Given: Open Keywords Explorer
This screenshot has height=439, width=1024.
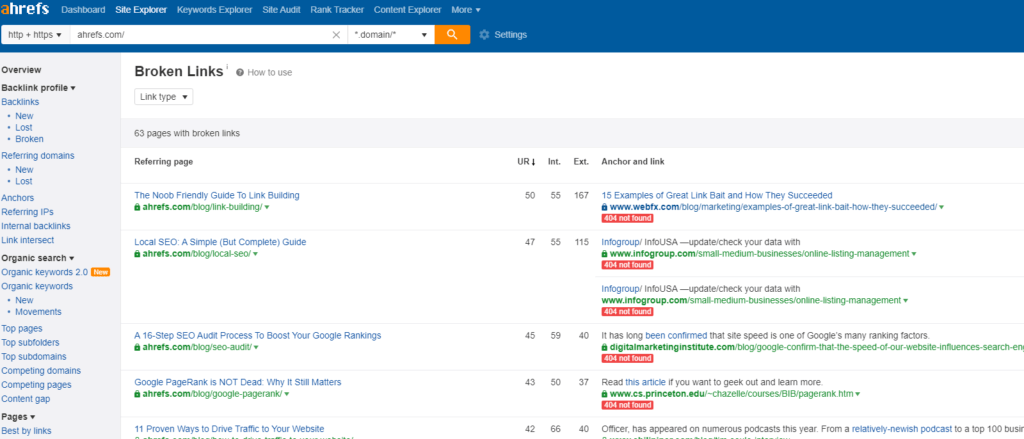Looking at the screenshot, I should (214, 10).
